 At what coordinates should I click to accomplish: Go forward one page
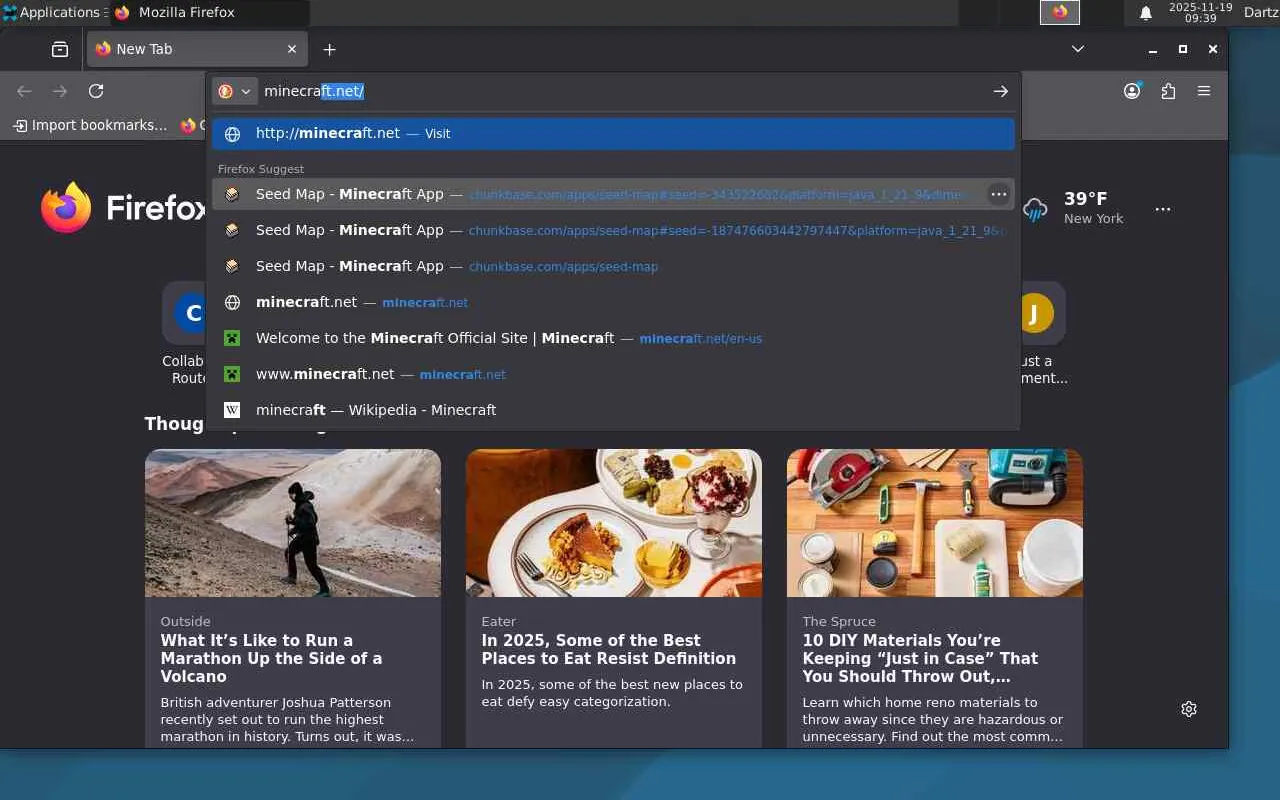pyautogui.click(x=60, y=91)
